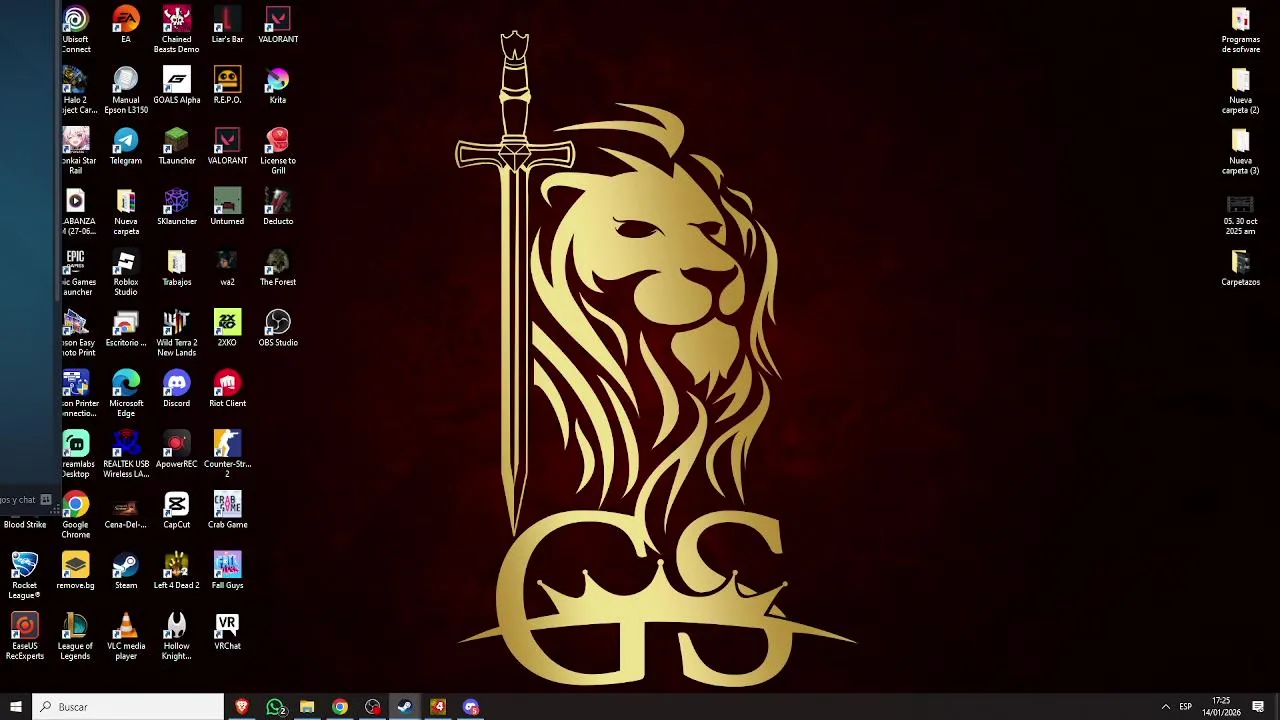Image resolution: width=1280 pixels, height=720 pixels.
Task: Select the ApowerREC desktop icon
Action: pyautogui.click(x=177, y=450)
